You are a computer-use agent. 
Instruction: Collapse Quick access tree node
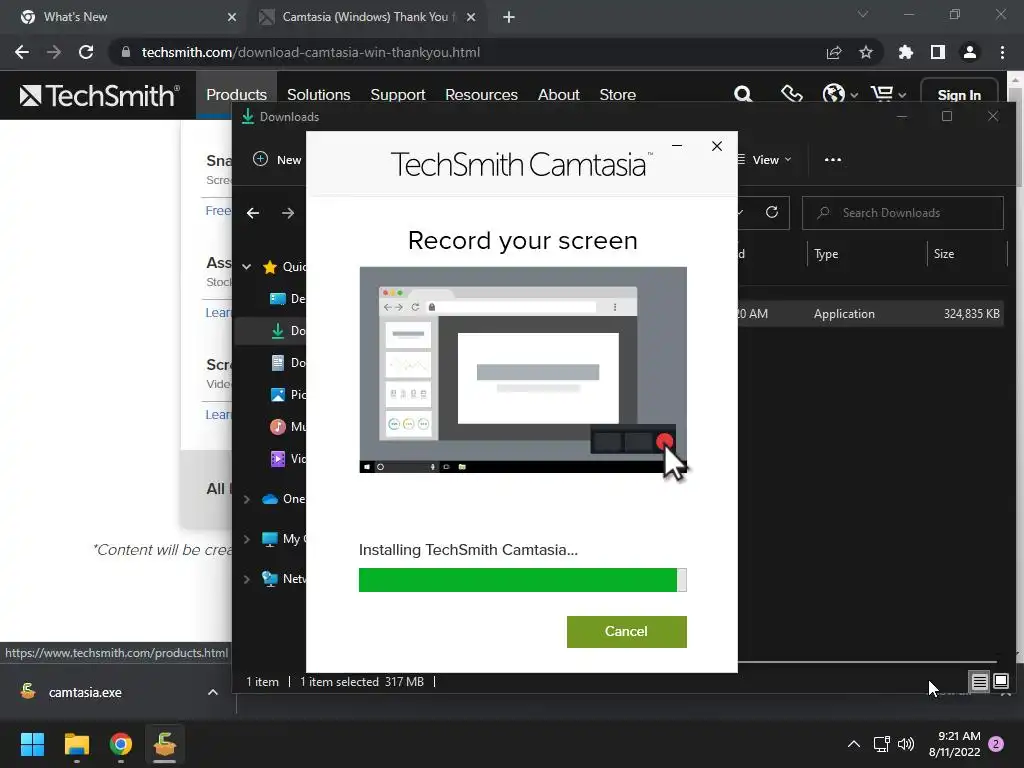tap(247, 266)
